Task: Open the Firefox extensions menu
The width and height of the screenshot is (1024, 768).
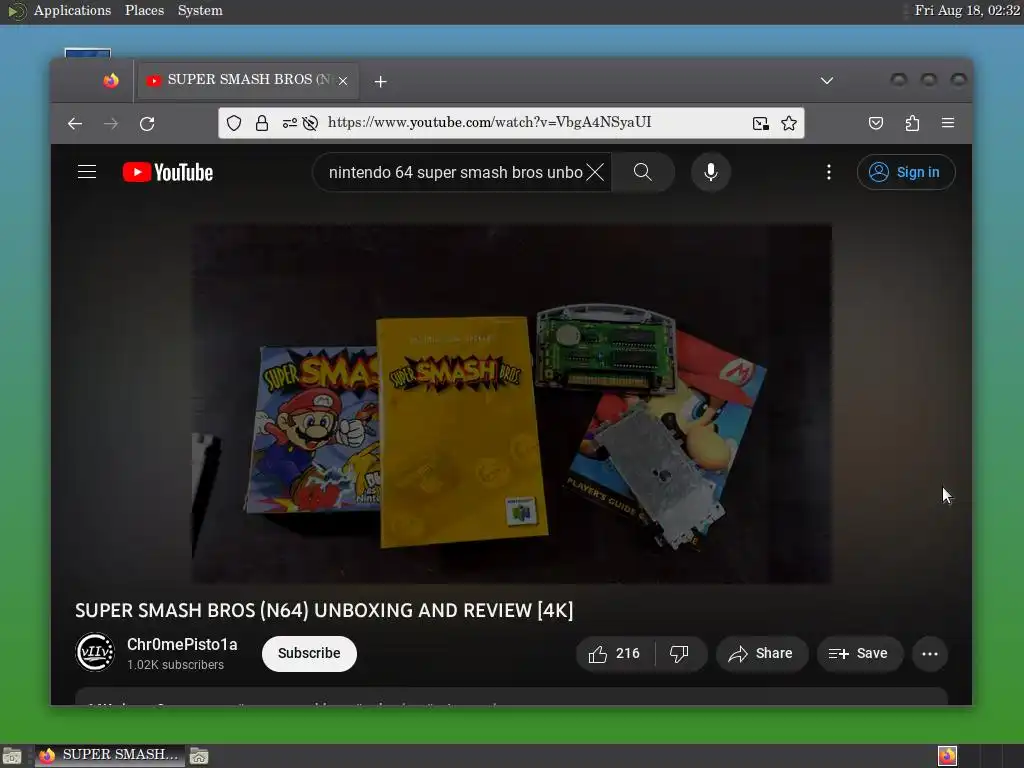Action: click(912, 123)
